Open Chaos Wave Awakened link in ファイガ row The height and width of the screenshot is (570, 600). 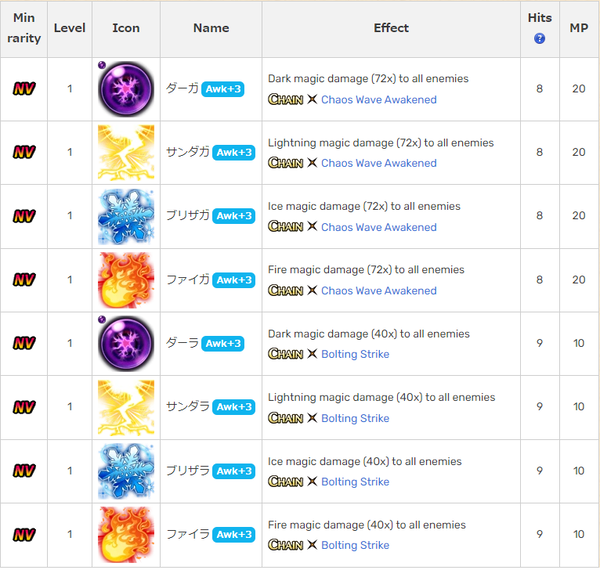point(379,290)
